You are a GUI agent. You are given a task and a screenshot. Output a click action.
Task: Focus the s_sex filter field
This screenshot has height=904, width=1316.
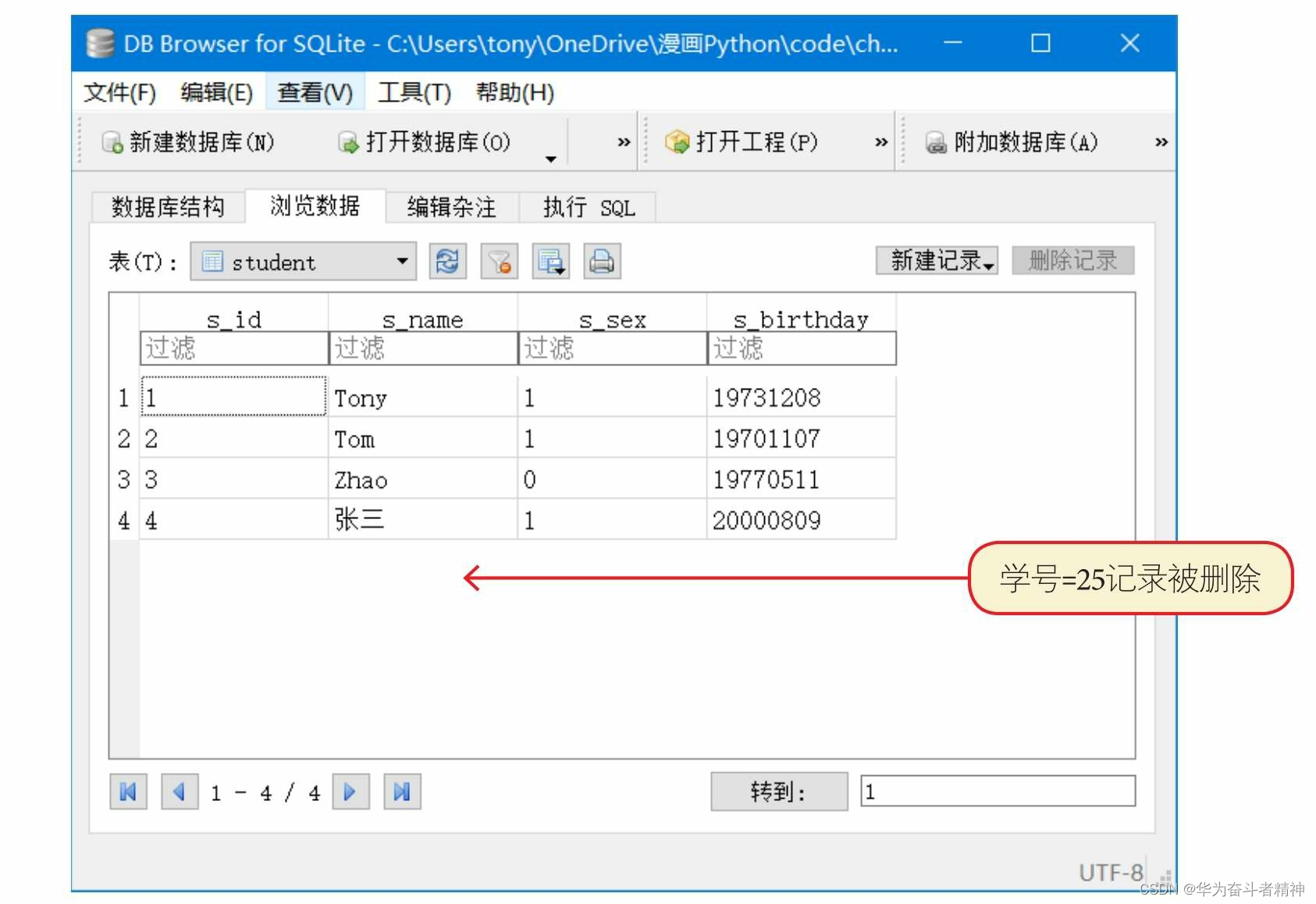pos(613,348)
